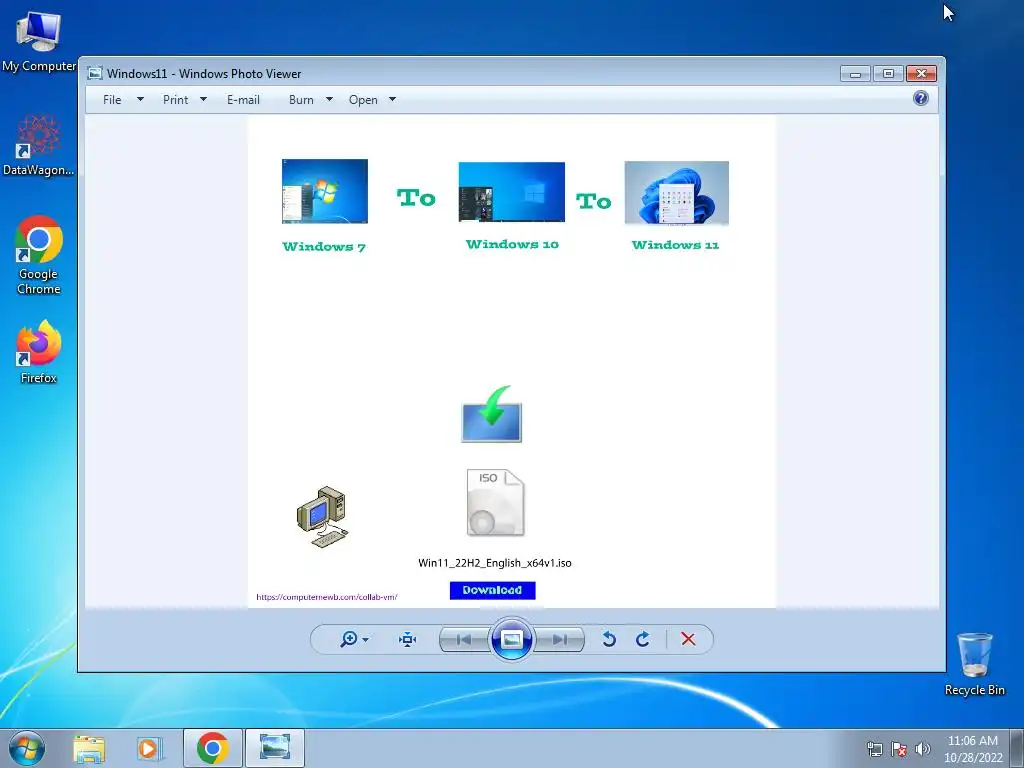
Task: Click the ISO file icon
Action: pos(496,502)
